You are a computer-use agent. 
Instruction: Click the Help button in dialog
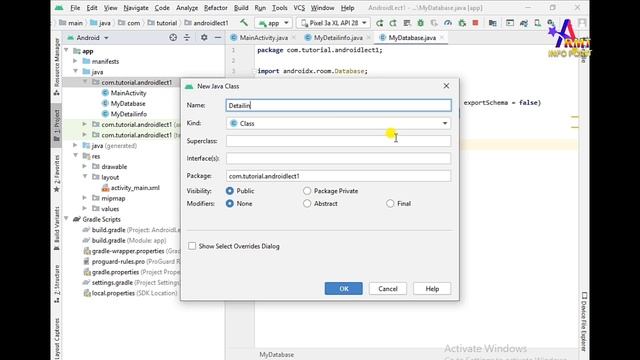[x=432, y=289]
